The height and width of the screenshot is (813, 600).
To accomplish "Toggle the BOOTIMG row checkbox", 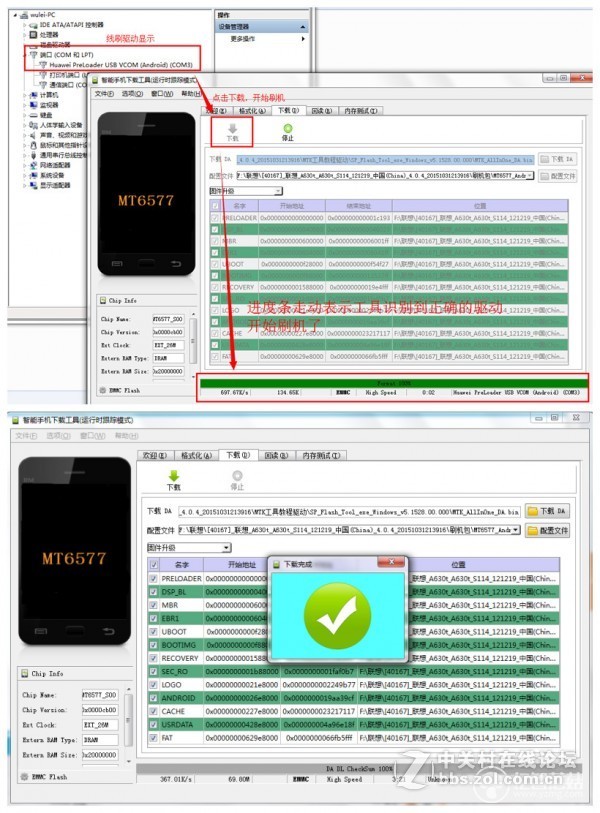I will [154, 644].
